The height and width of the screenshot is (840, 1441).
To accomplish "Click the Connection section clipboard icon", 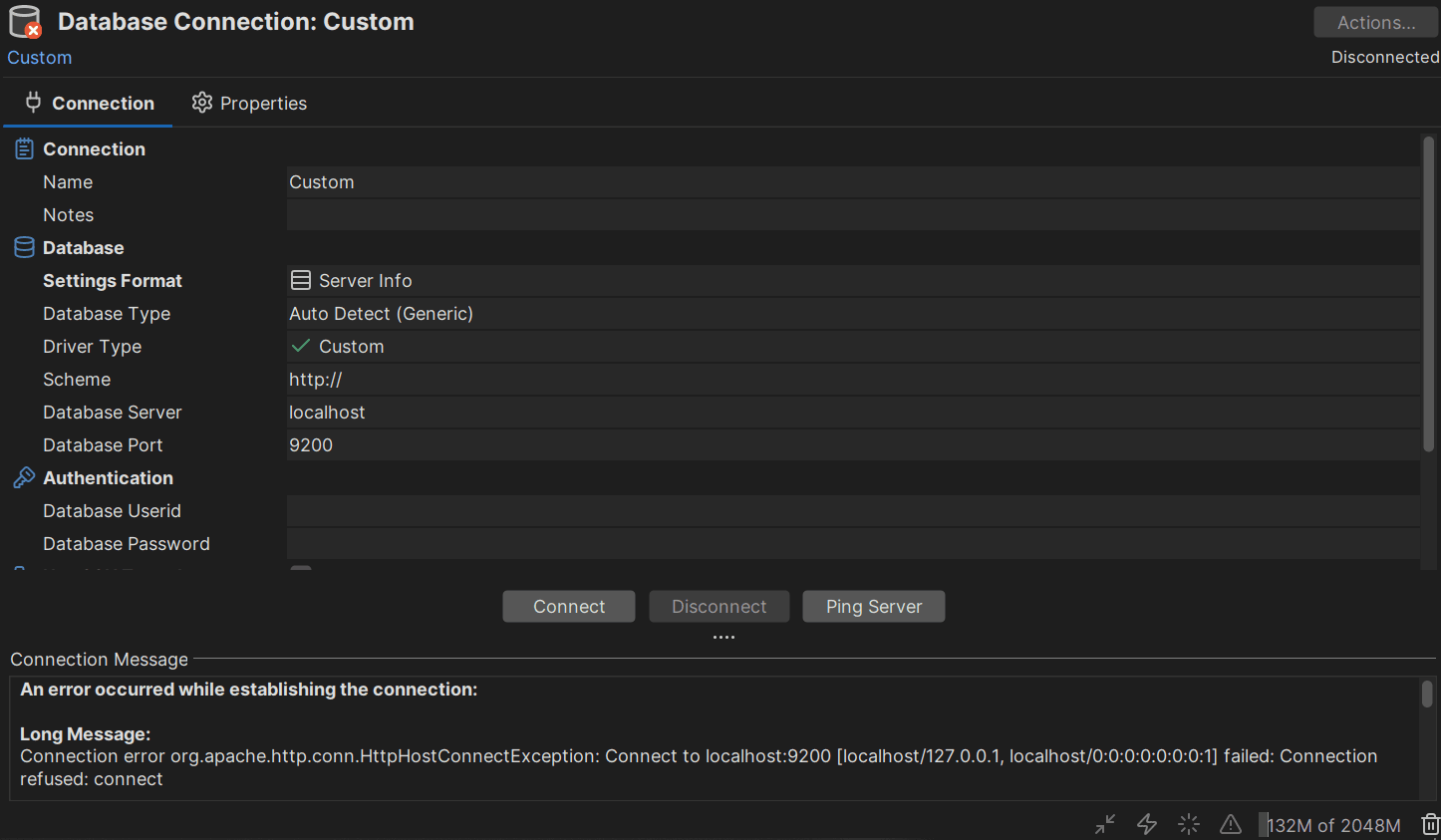I will tap(23, 147).
